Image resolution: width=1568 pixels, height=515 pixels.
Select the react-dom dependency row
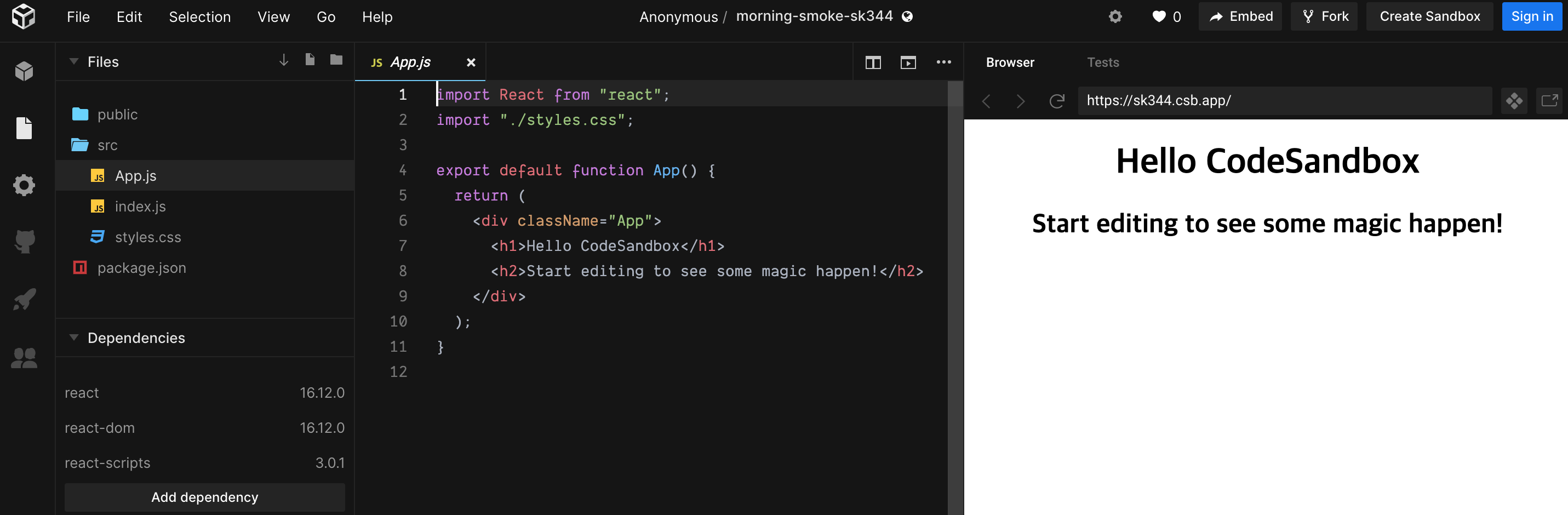click(x=204, y=427)
